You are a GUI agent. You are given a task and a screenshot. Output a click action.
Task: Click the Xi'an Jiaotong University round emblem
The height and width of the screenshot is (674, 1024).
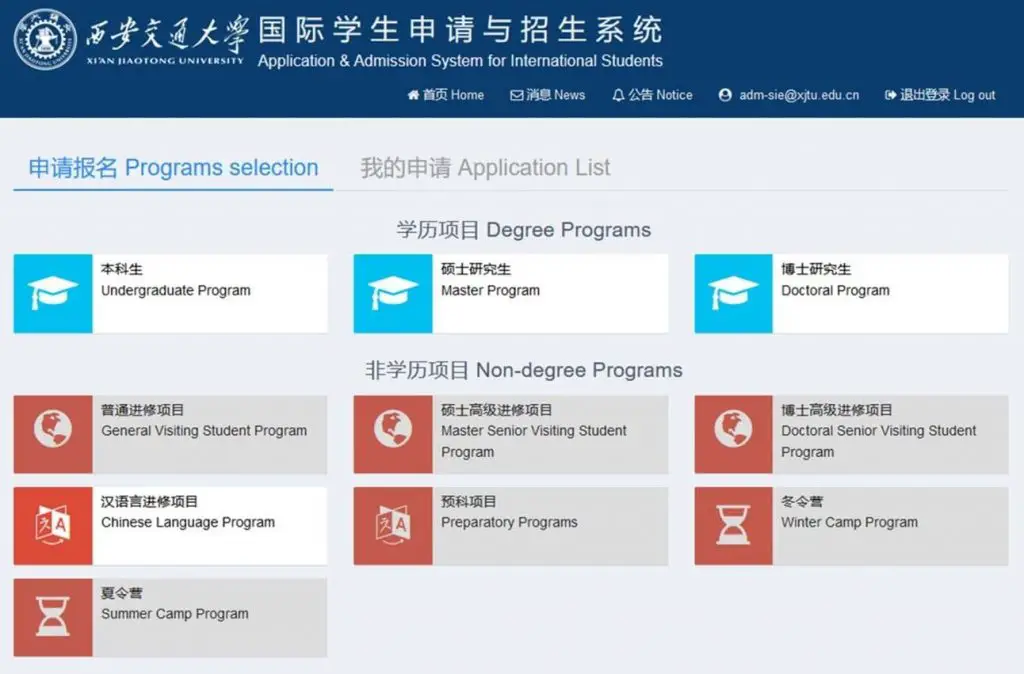(45, 39)
